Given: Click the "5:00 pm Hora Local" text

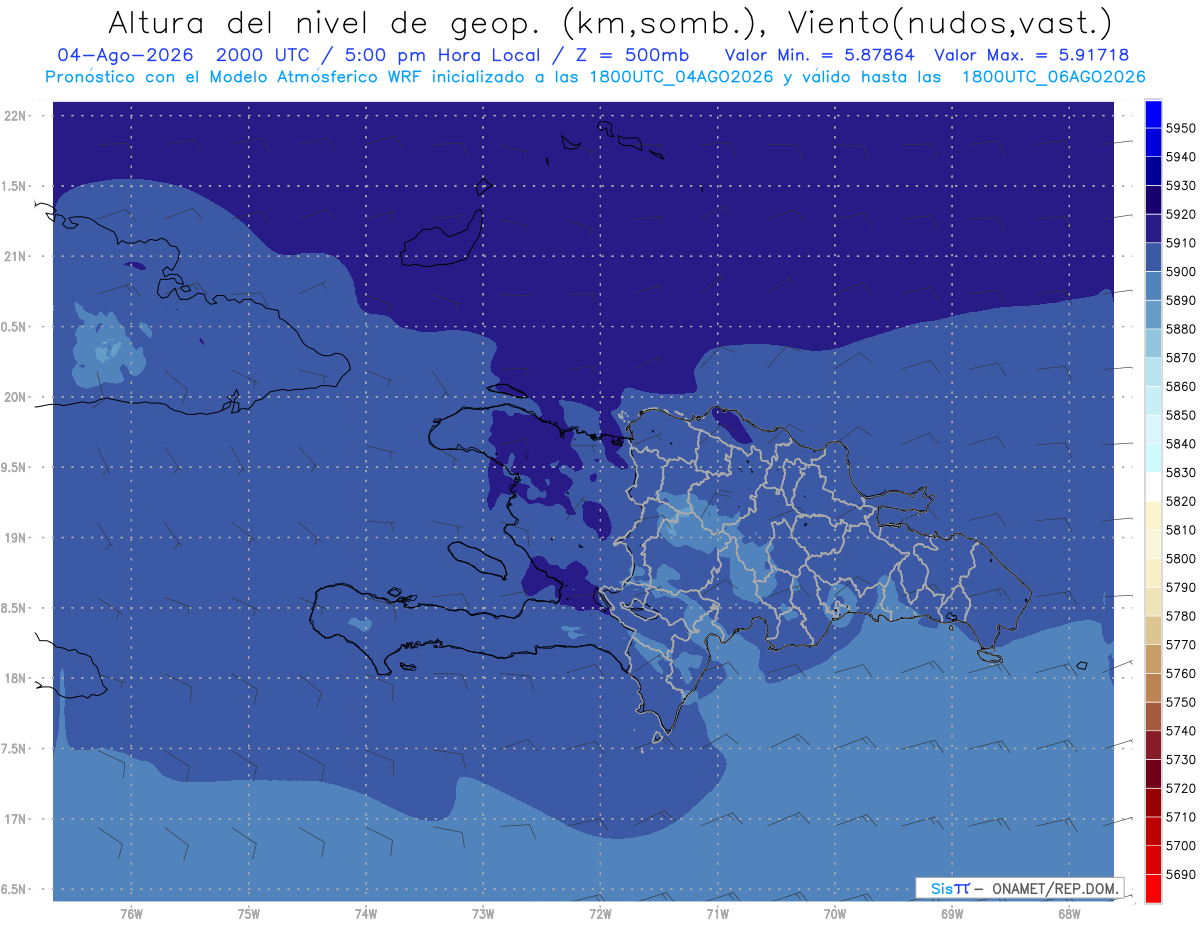Looking at the screenshot, I should pos(442,55).
